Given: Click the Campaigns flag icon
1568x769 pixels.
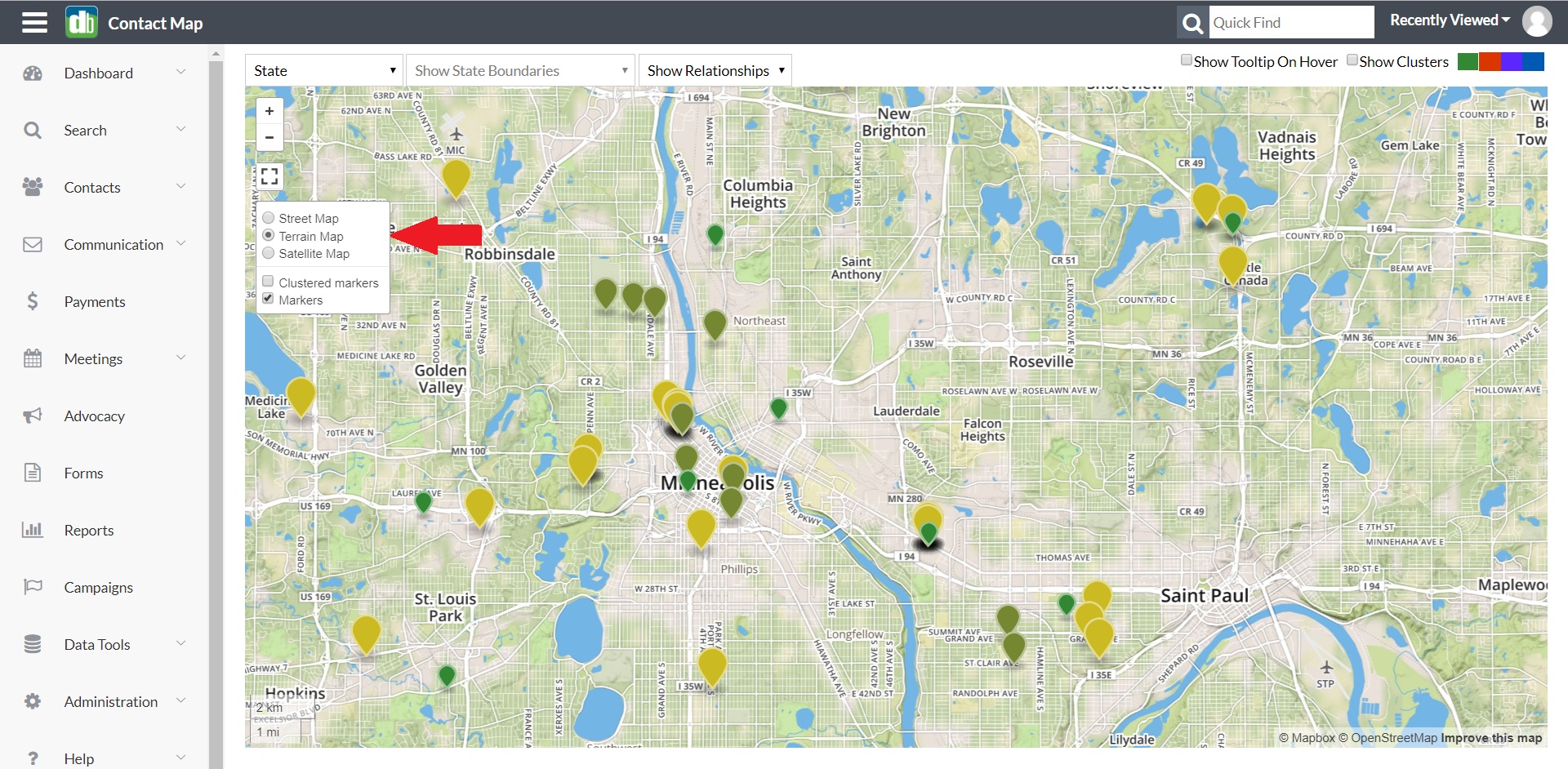Looking at the screenshot, I should pyautogui.click(x=33, y=587).
